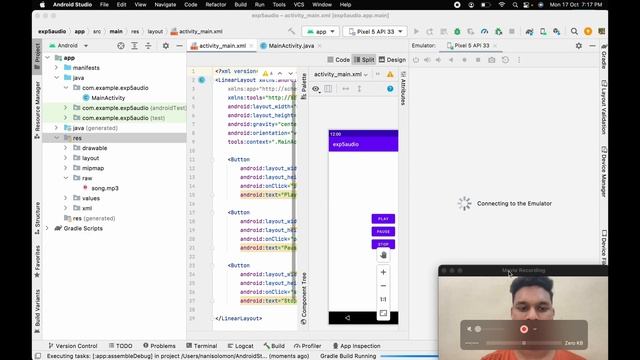Switch editor to Split view
Image resolution: width=640 pixels, height=360 pixels.
pos(364,60)
